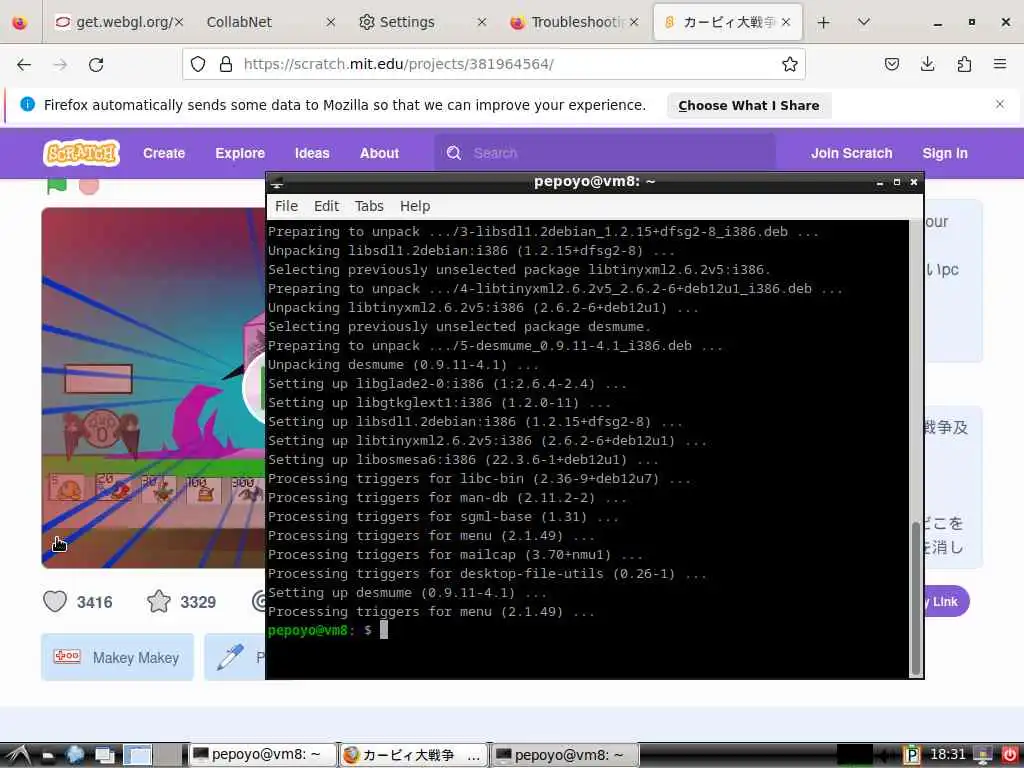Close the CollabNet tab
The image size is (1024, 768).
pos(330,22)
